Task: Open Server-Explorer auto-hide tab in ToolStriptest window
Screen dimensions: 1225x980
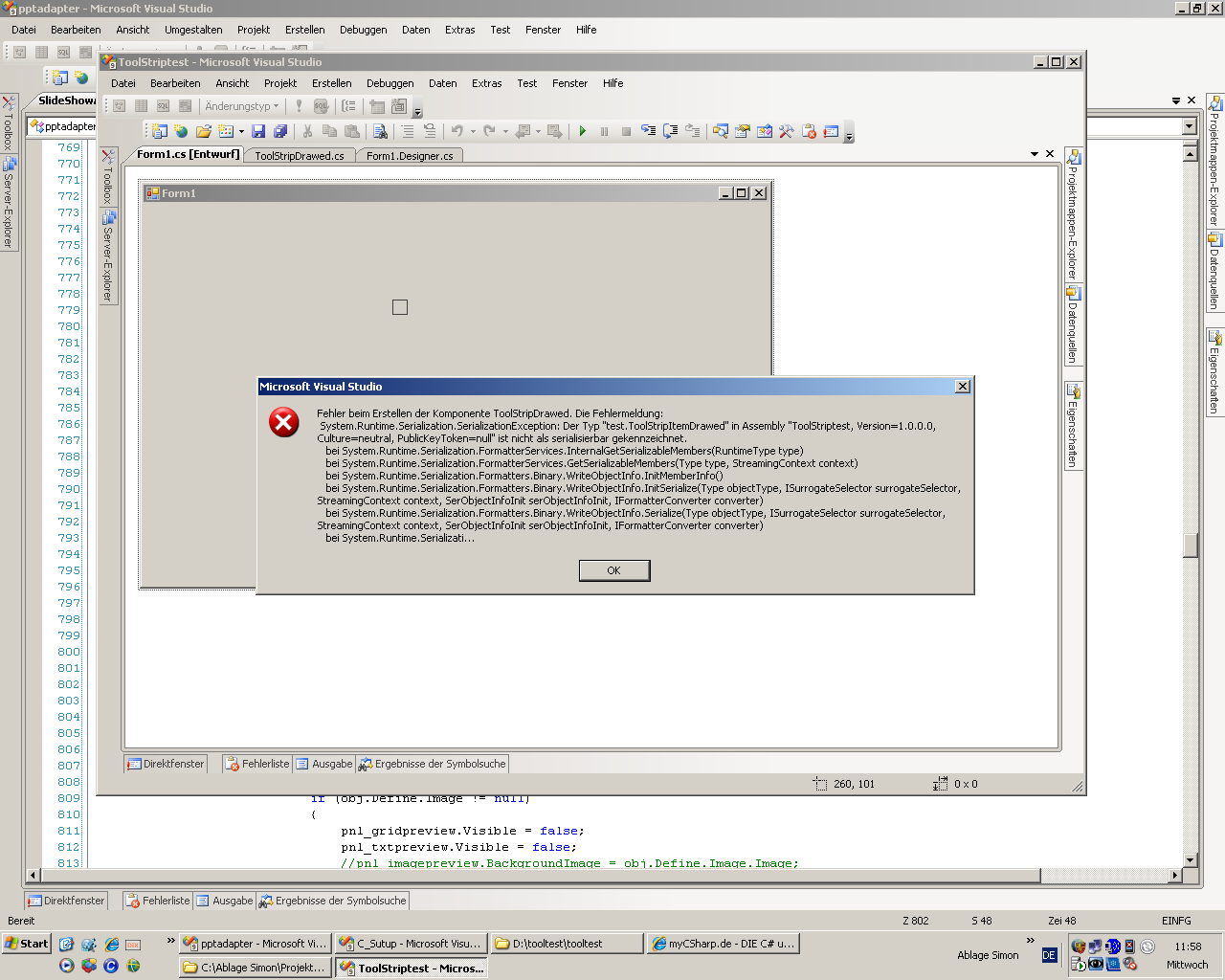Action: pos(108,256)
